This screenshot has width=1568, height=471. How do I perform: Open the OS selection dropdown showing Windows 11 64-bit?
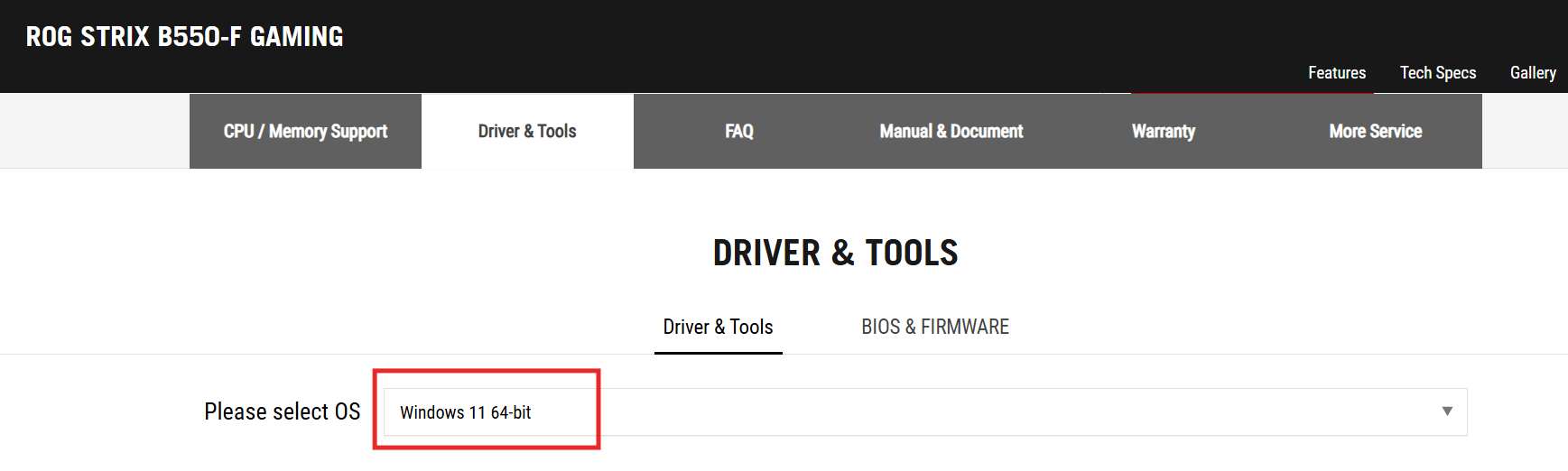[925, 412]
